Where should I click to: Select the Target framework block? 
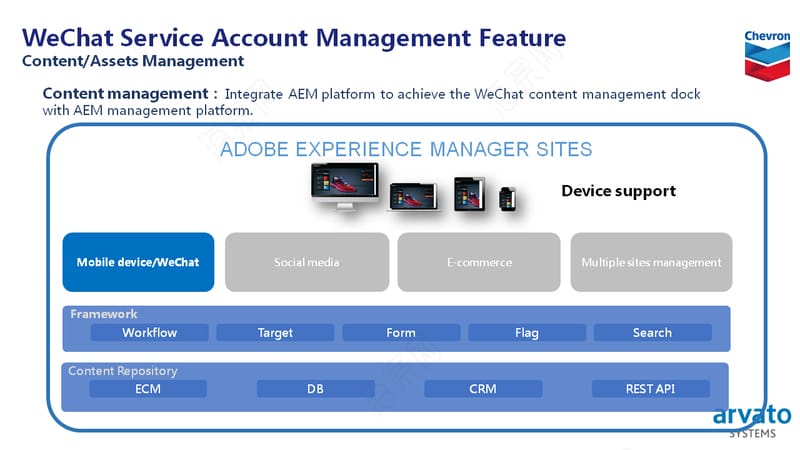coord(275,333)
